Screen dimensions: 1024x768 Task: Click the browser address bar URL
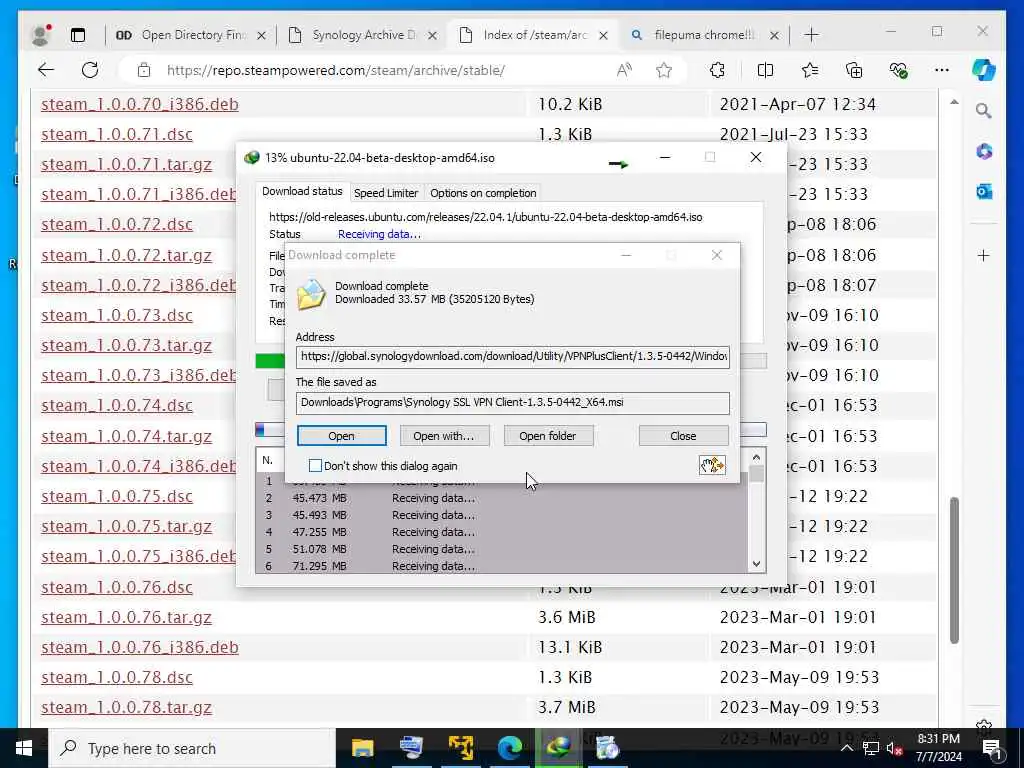point(335,70)
